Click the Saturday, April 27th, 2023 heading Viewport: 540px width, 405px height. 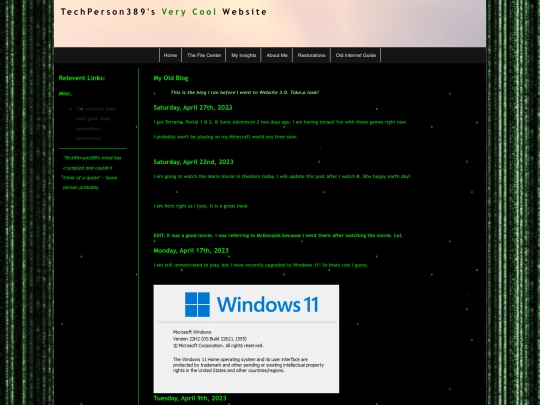(x=193, y=108)
